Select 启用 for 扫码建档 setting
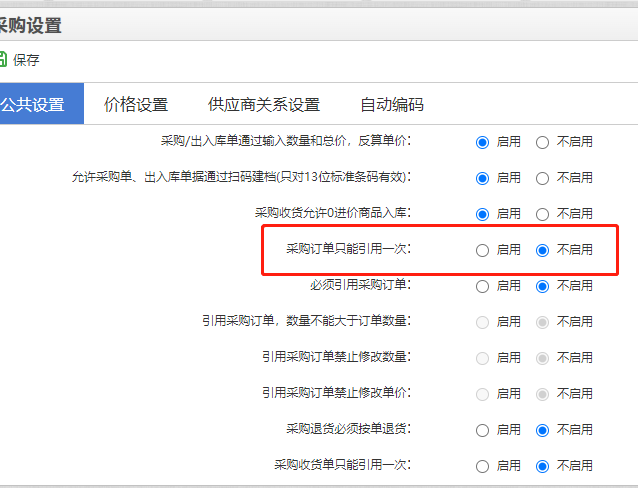The height and width of the screenshot is (488, 638). [483, 178]
